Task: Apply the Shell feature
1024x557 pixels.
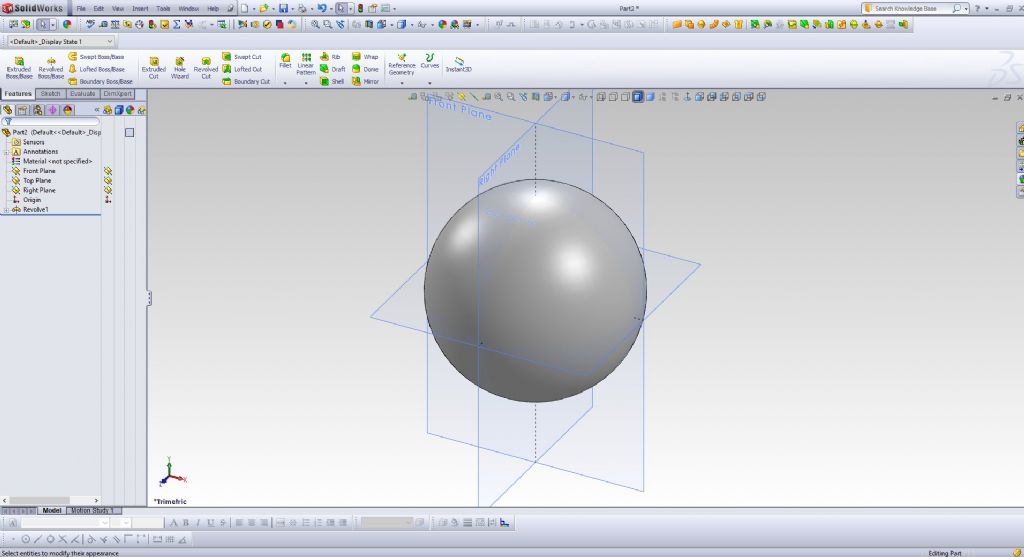Action: tap(332, 82)
